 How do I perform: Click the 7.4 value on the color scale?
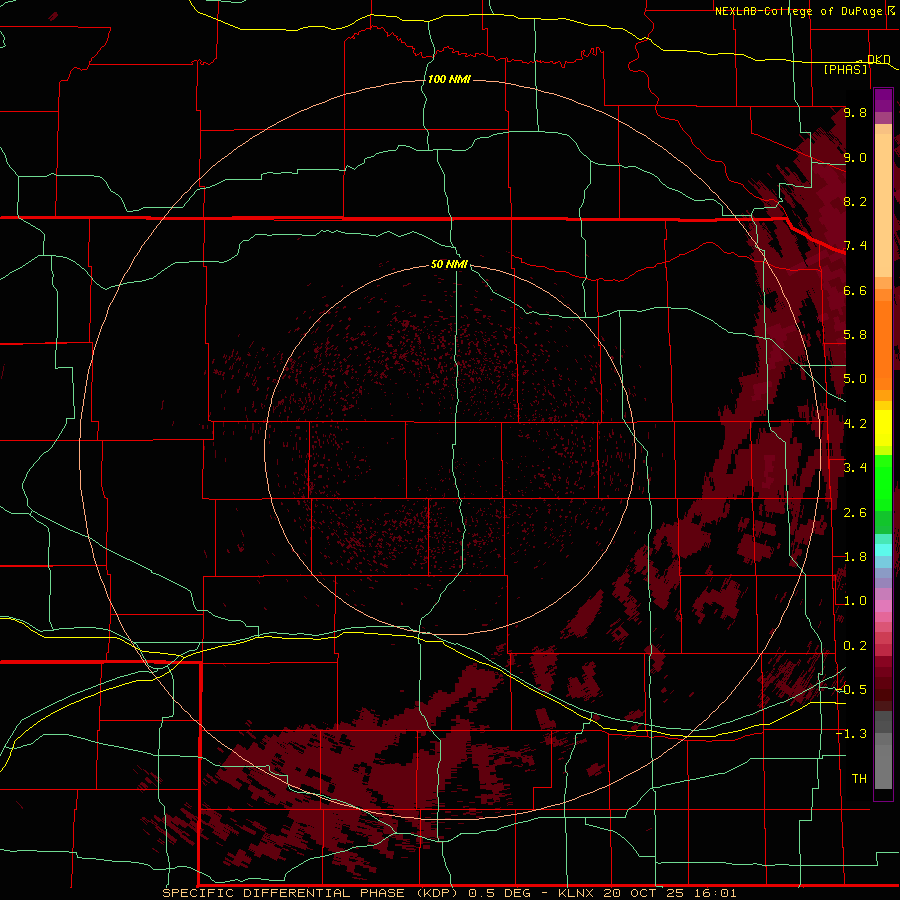pyautogui.click(x=855, y=246)
